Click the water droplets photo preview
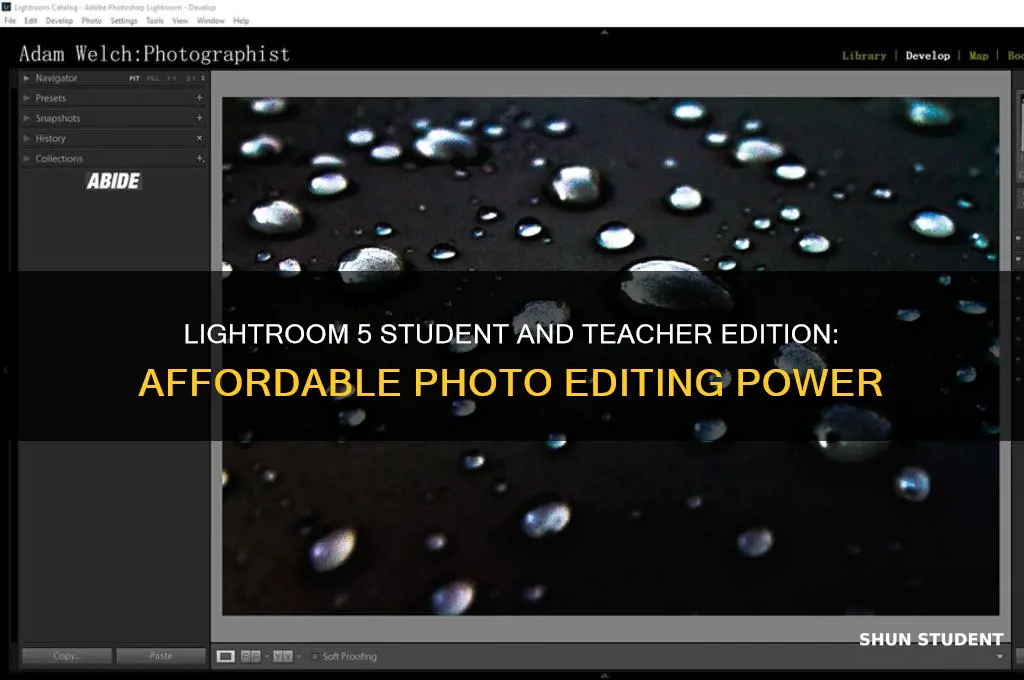 pos(610,356)
